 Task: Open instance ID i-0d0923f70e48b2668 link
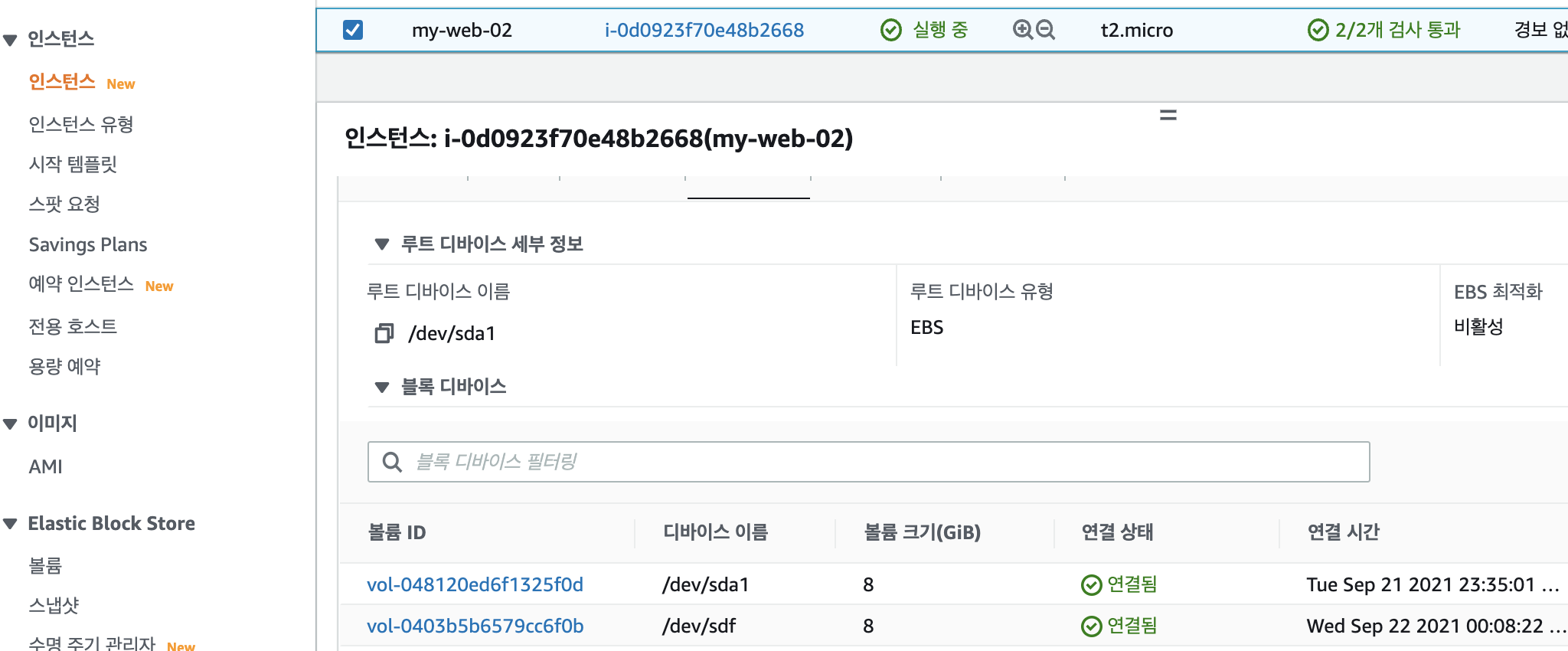[x=704, y=30]
